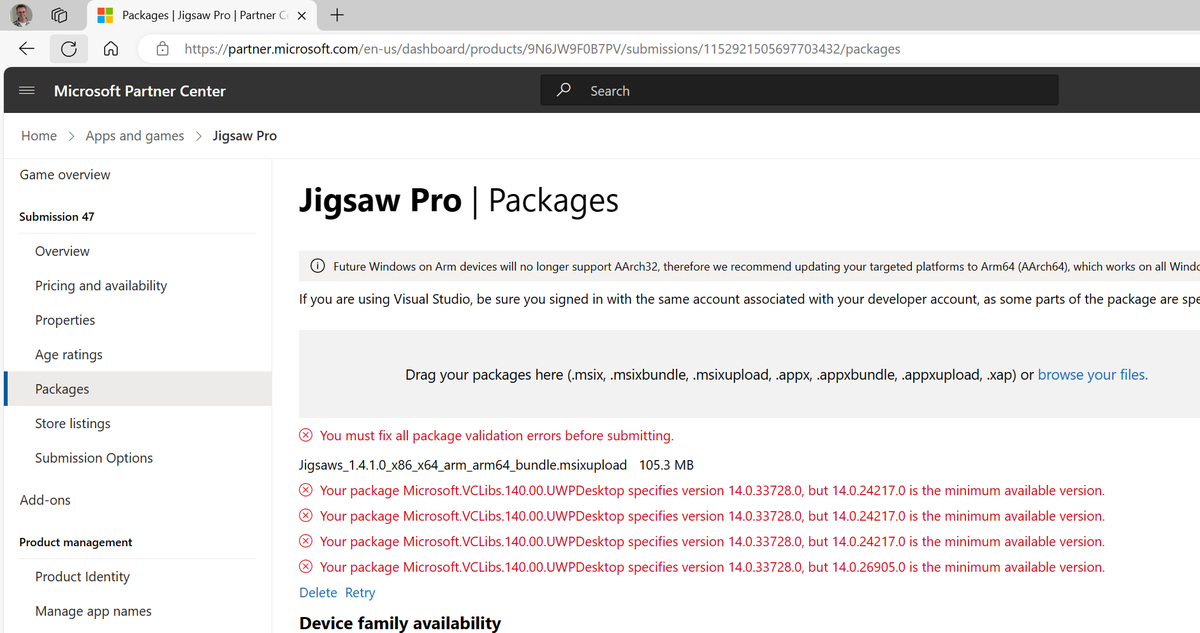The width and height of the screenshot is (1200, 633).
Task: Click the error icon on 14.0.26905.0 message
Action: [x=306, y=567]
